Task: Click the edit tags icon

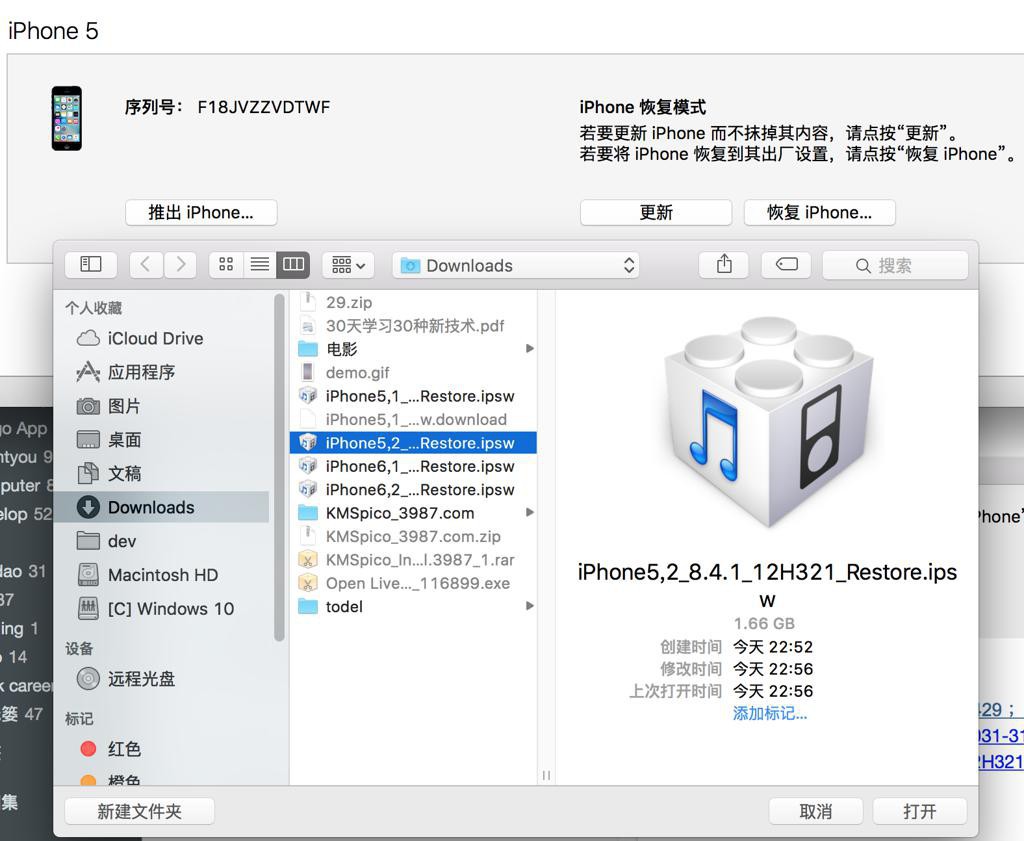Action: 786,264
